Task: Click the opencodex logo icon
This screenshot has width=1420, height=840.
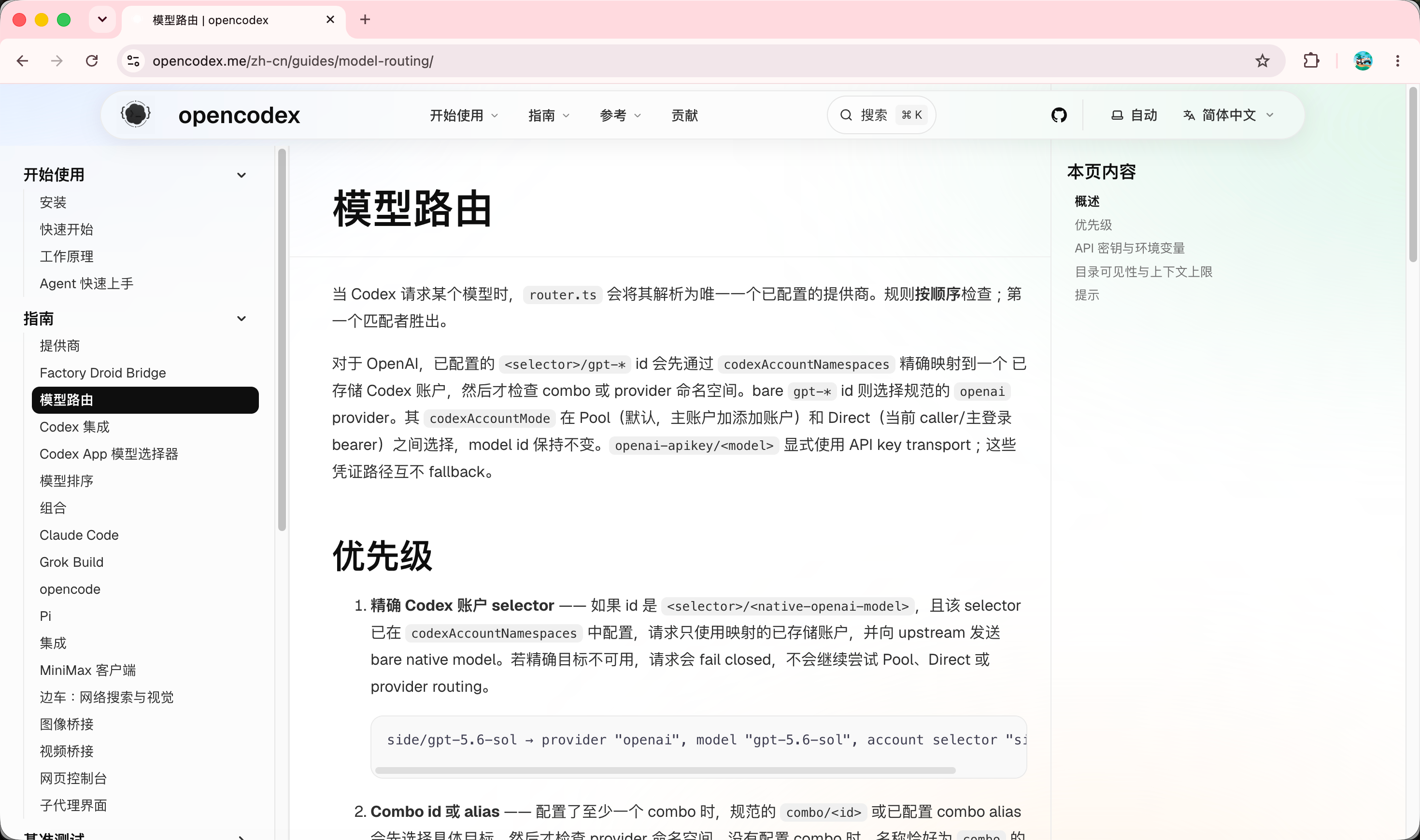Action: 135,114
